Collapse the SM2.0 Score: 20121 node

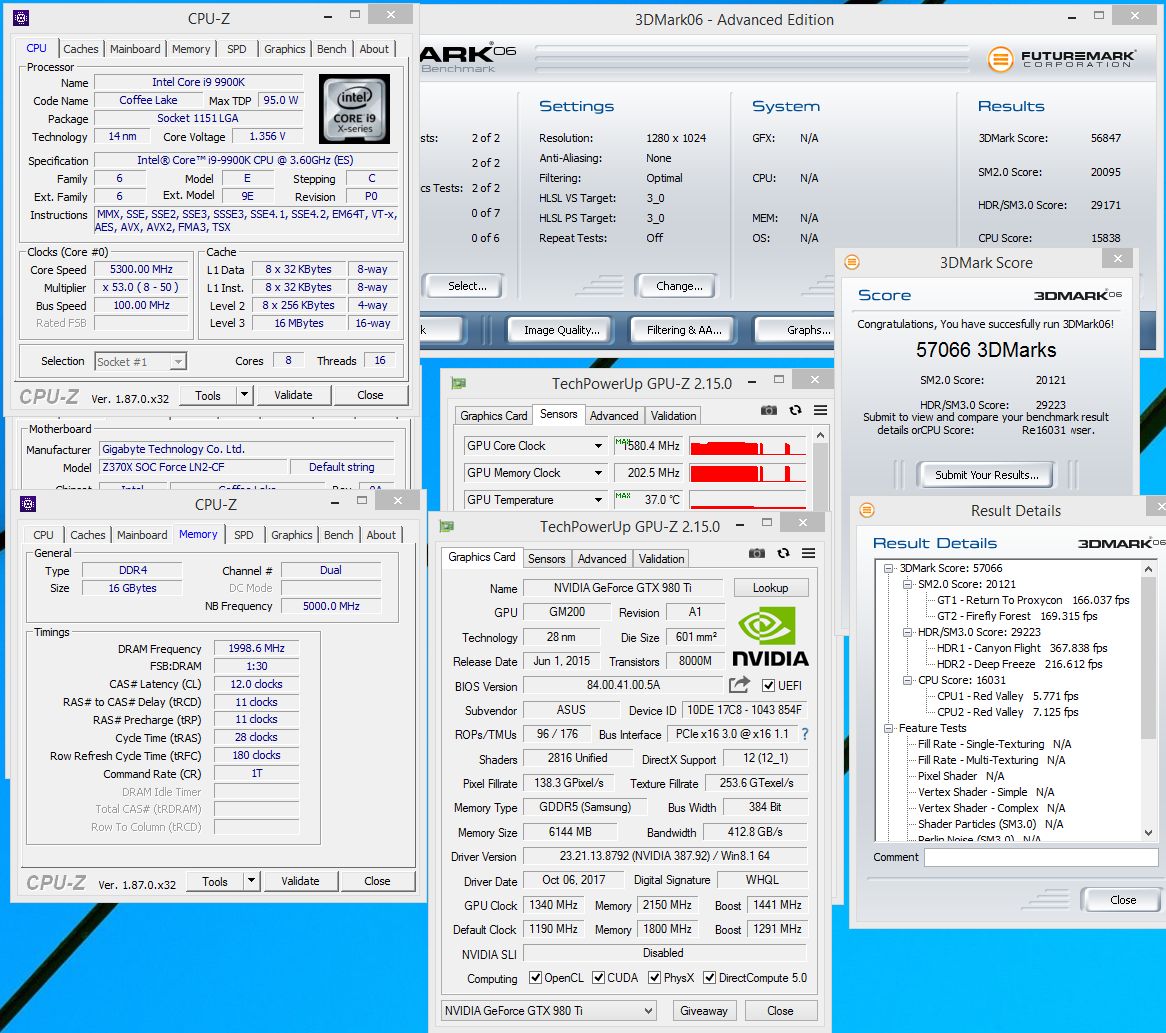(x=907, y=585)
